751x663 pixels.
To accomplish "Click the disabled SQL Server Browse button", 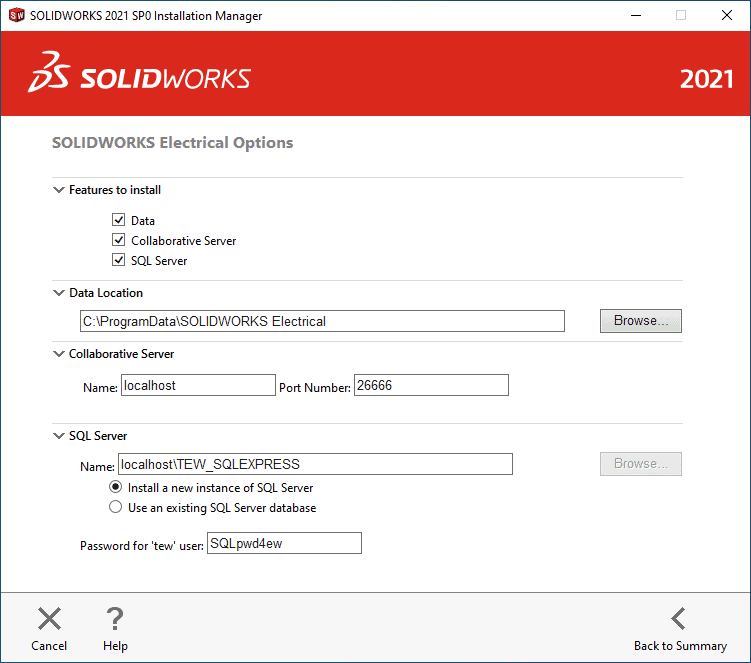I will point(640,464).
